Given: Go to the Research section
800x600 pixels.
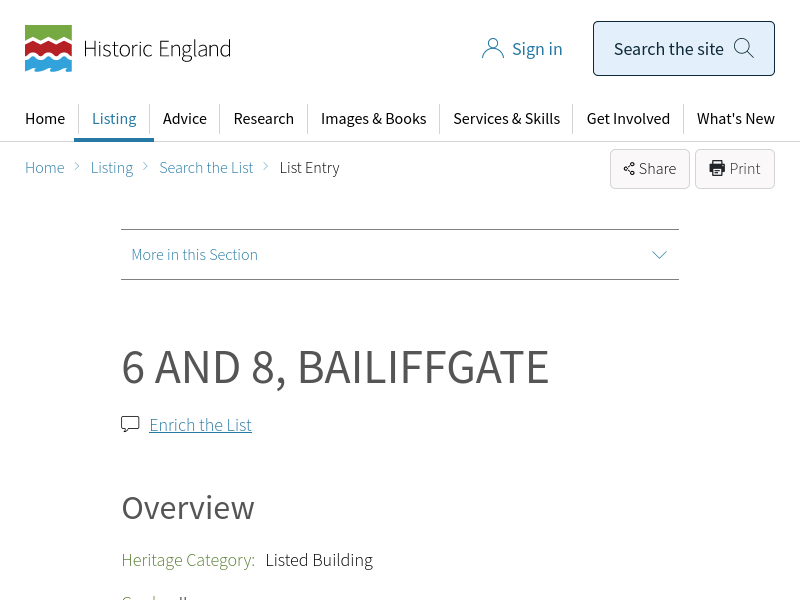Looking at the screenshot, I should pyautogui.click(x=263, y=119).
